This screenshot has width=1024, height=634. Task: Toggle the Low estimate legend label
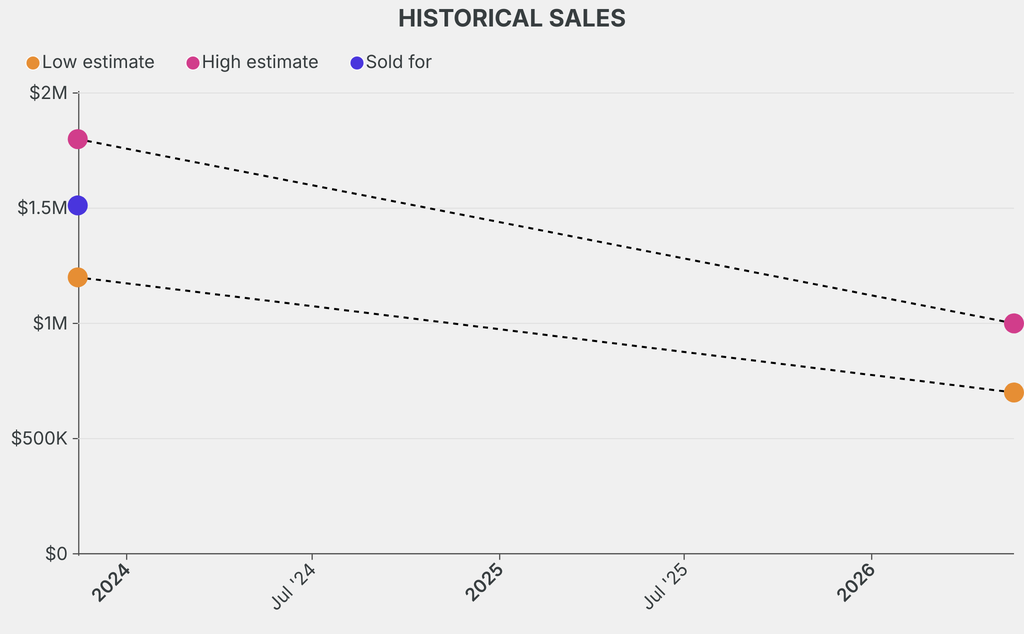[98, 62]
